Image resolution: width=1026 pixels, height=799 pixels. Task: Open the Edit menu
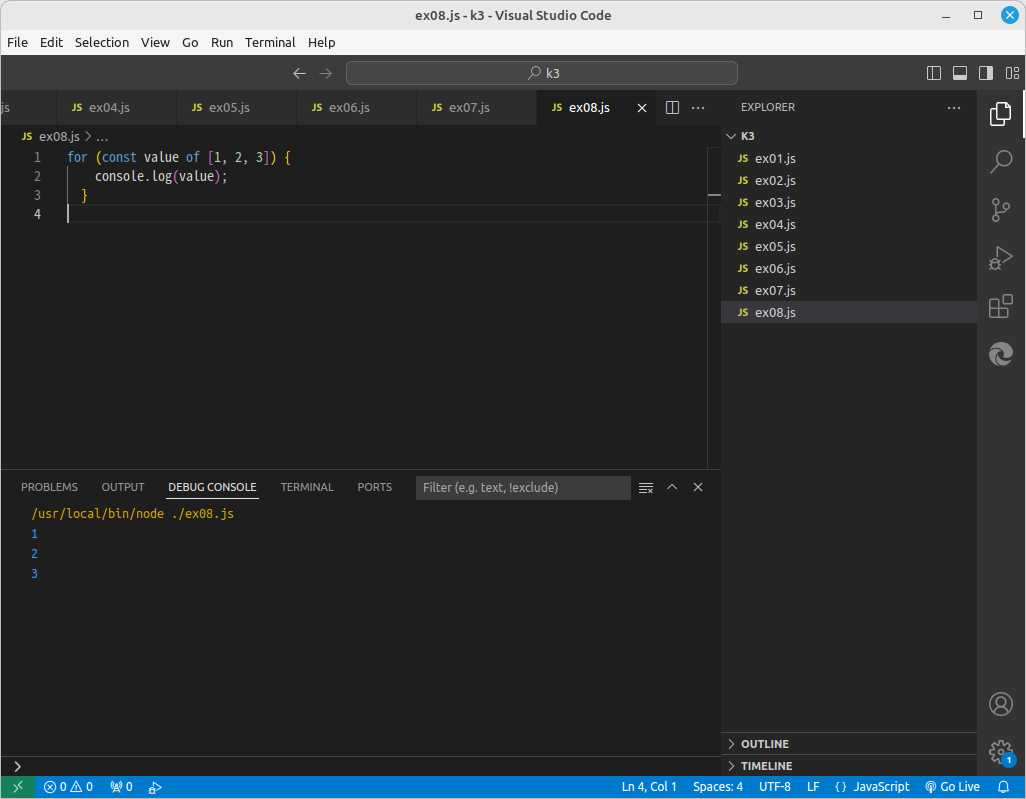coord(51,43)
